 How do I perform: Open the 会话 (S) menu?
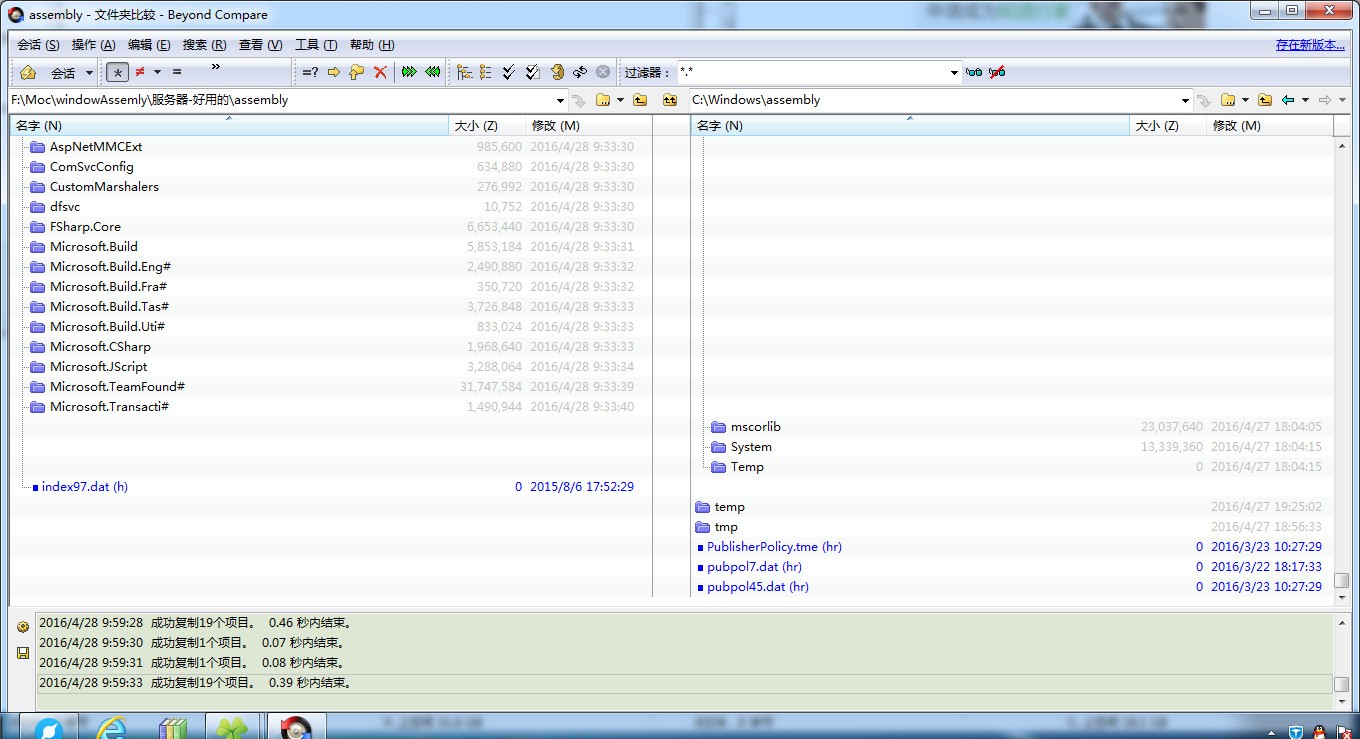[x=38, y=45]
